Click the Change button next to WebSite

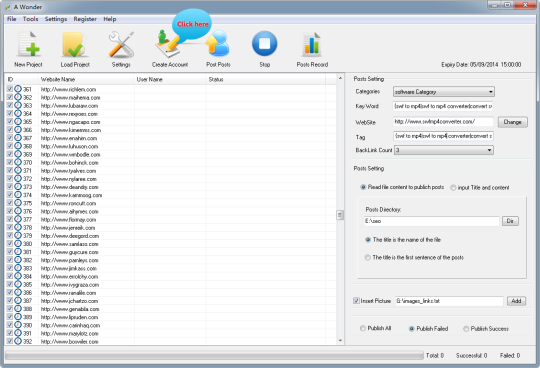(x=512, y=122)
